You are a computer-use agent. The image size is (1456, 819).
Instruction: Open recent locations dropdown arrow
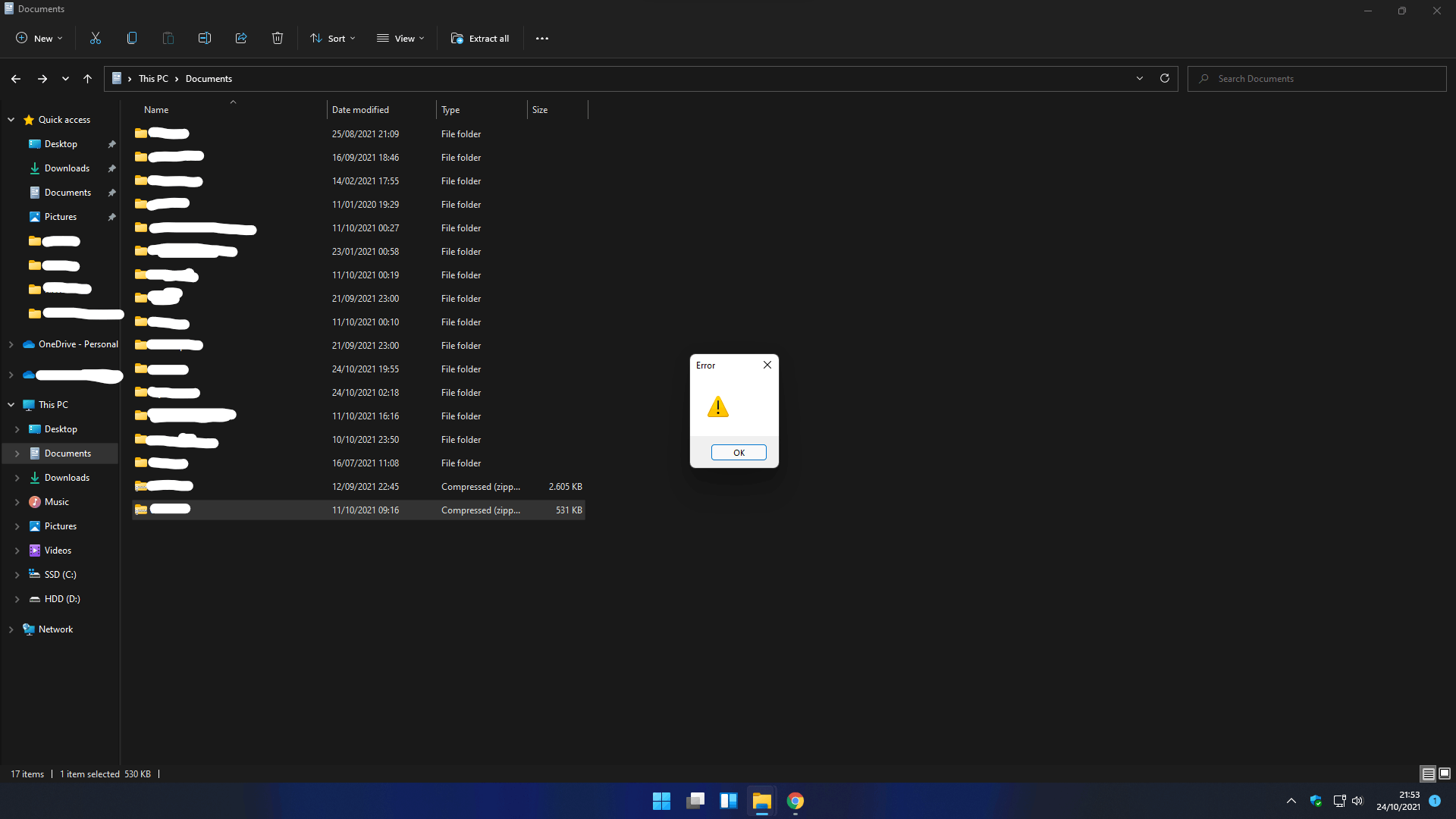[65, 79]
